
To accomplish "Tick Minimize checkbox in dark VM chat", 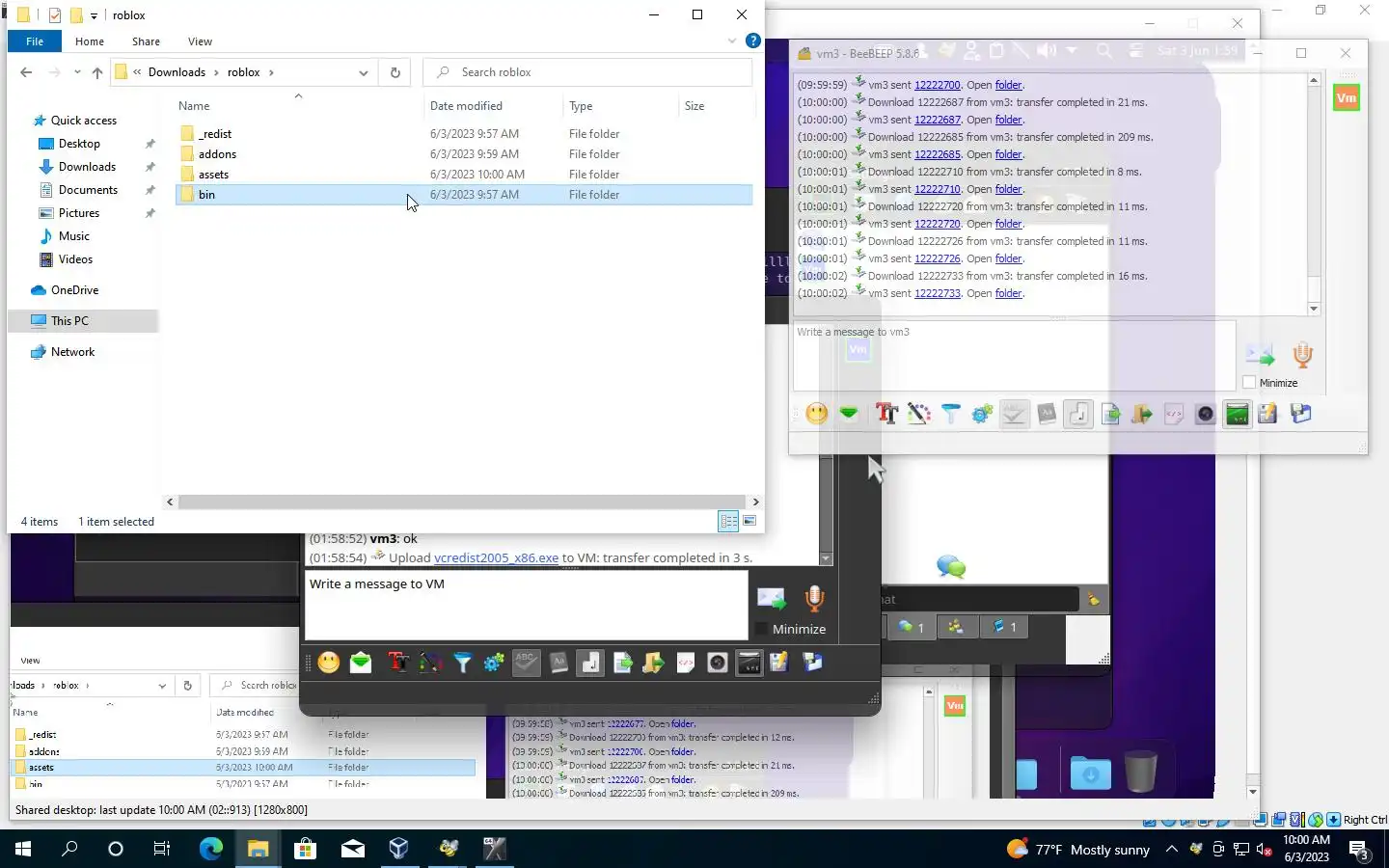I will [x=761, y=629].
